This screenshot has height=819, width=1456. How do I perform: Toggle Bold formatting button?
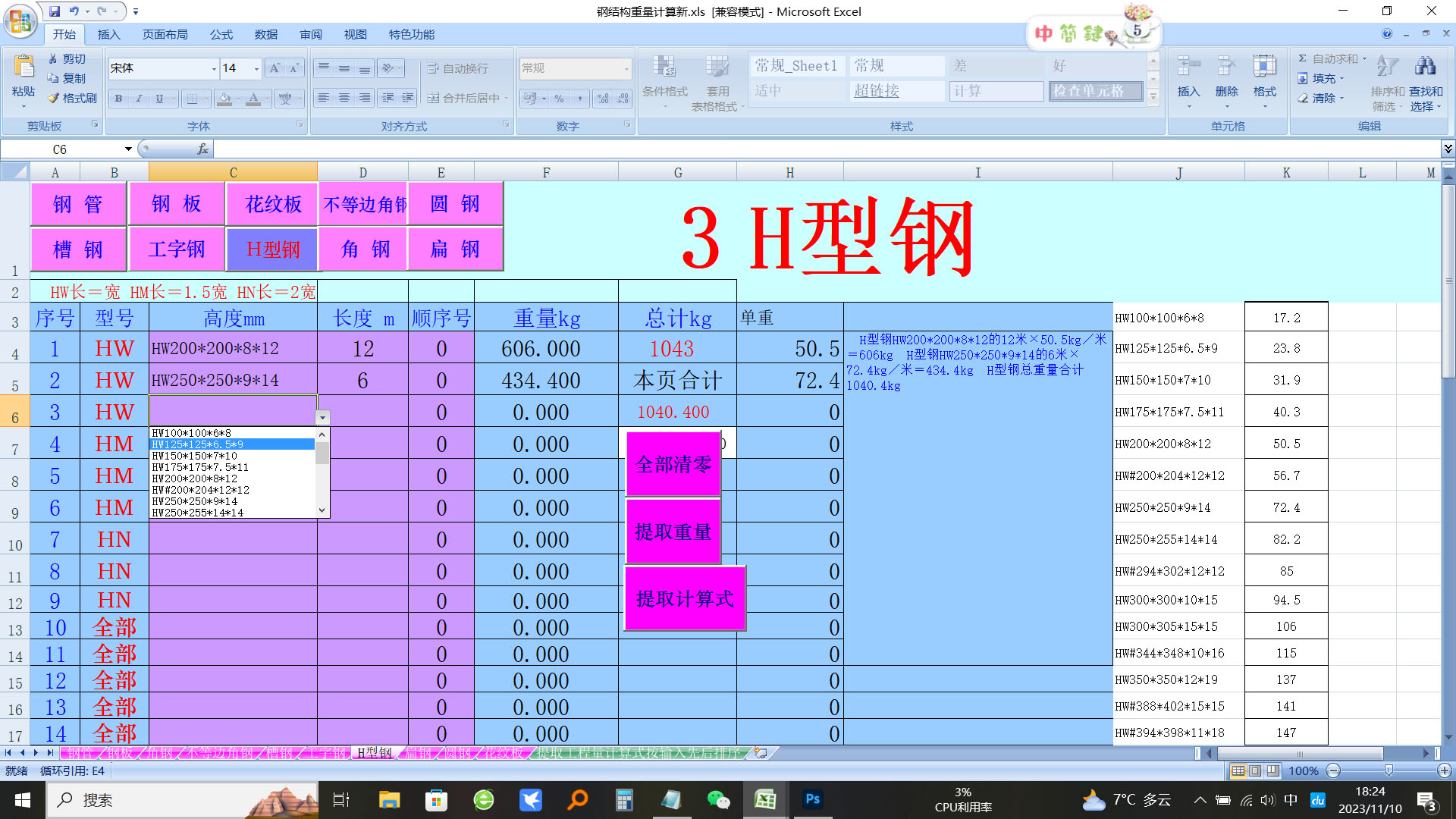[118, 99]
